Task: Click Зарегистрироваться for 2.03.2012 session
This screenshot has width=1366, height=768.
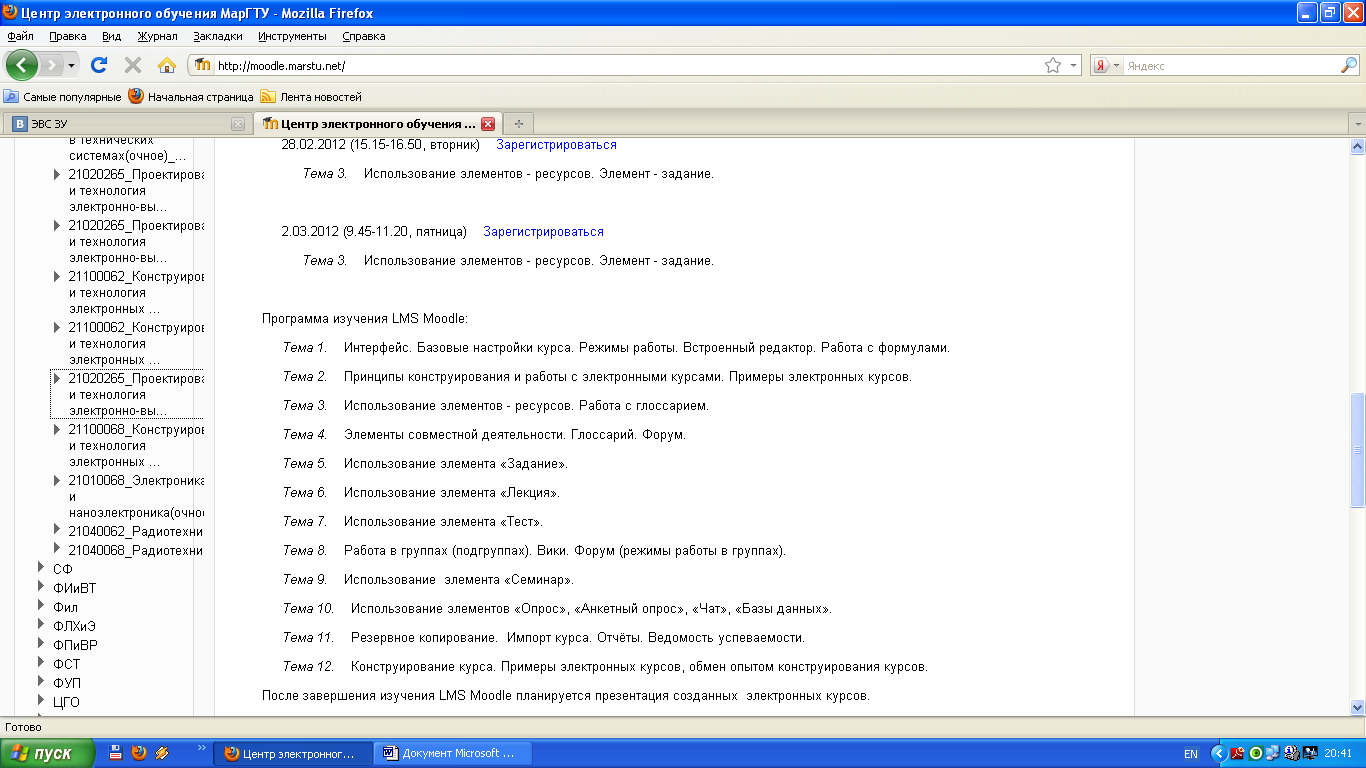Action: click(x=543, y=232)
